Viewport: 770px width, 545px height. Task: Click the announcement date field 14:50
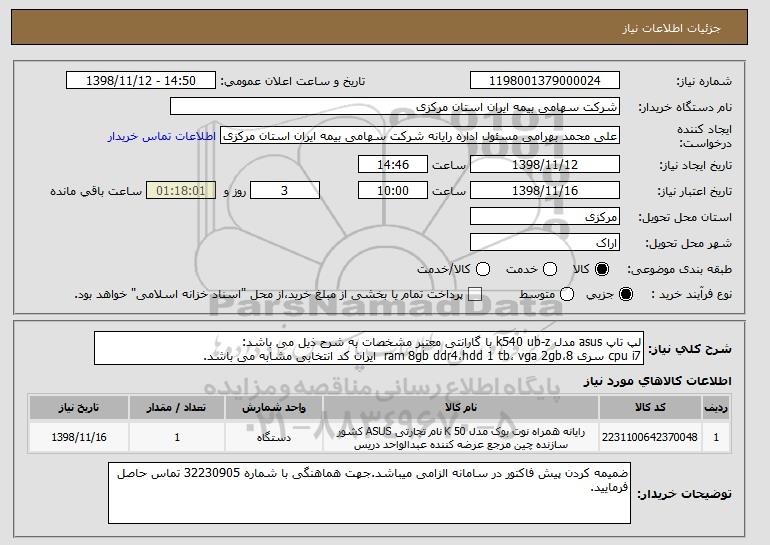pyautogui.click(x=141, y=81)
